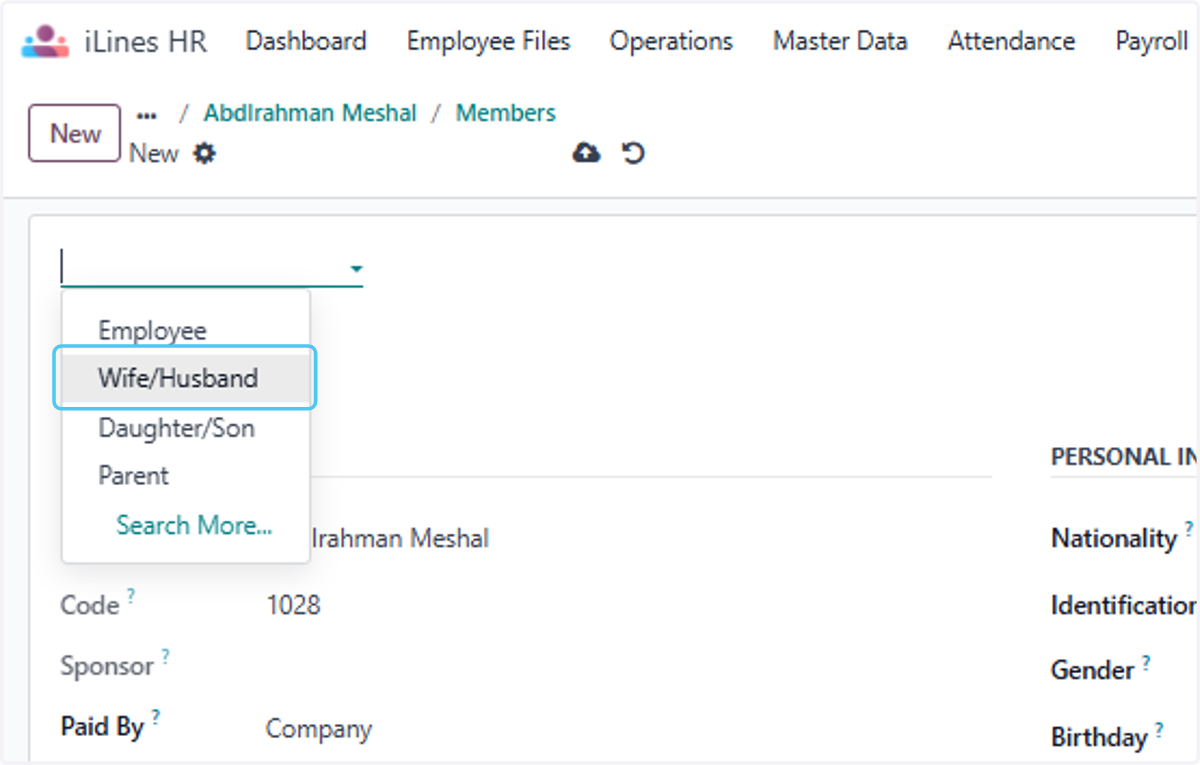Click the Paid By value Company
The image size is (1200, 765).
point(319,729)
